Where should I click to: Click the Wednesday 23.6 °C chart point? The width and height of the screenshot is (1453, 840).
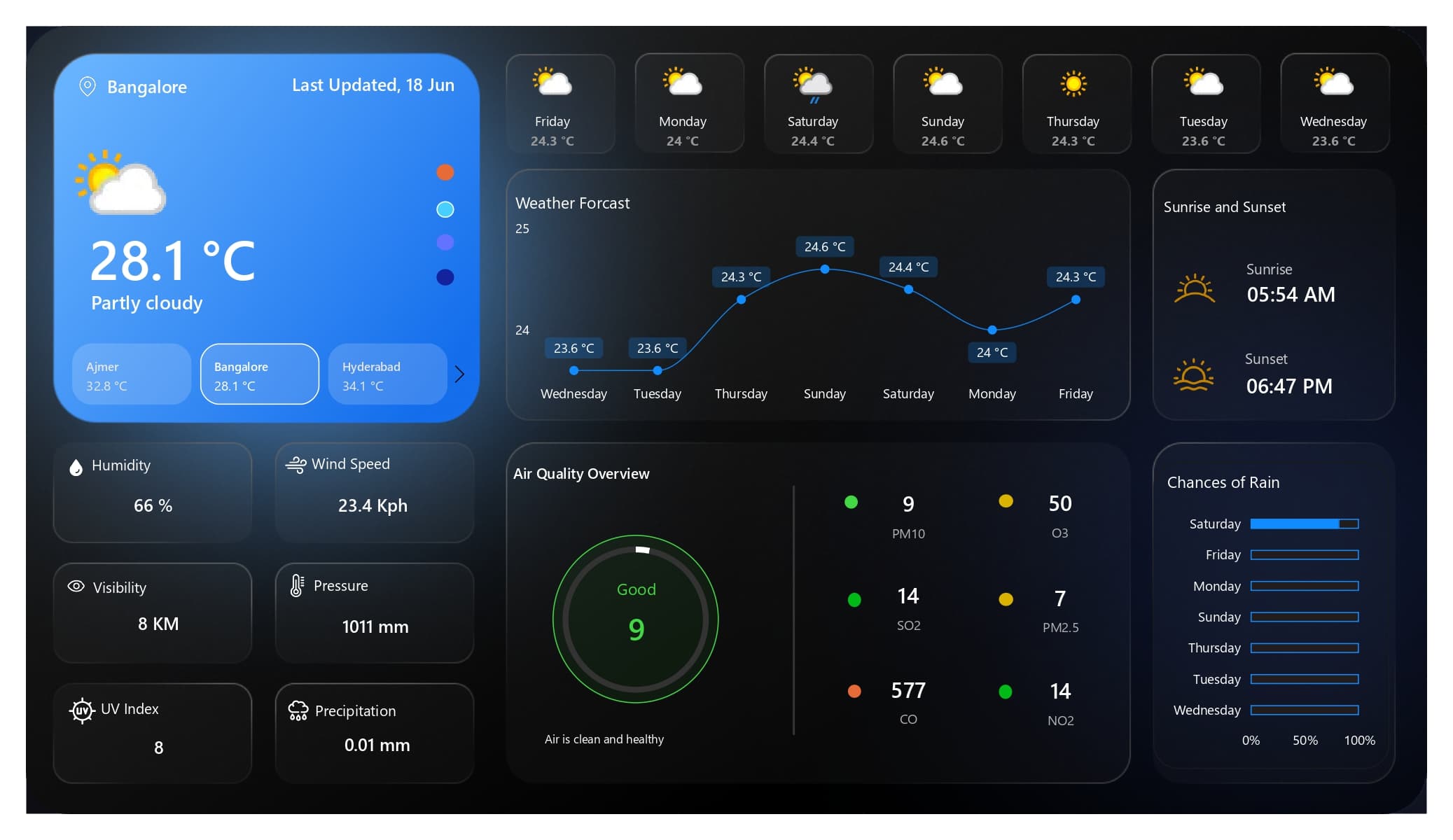(x=574, y=370)
